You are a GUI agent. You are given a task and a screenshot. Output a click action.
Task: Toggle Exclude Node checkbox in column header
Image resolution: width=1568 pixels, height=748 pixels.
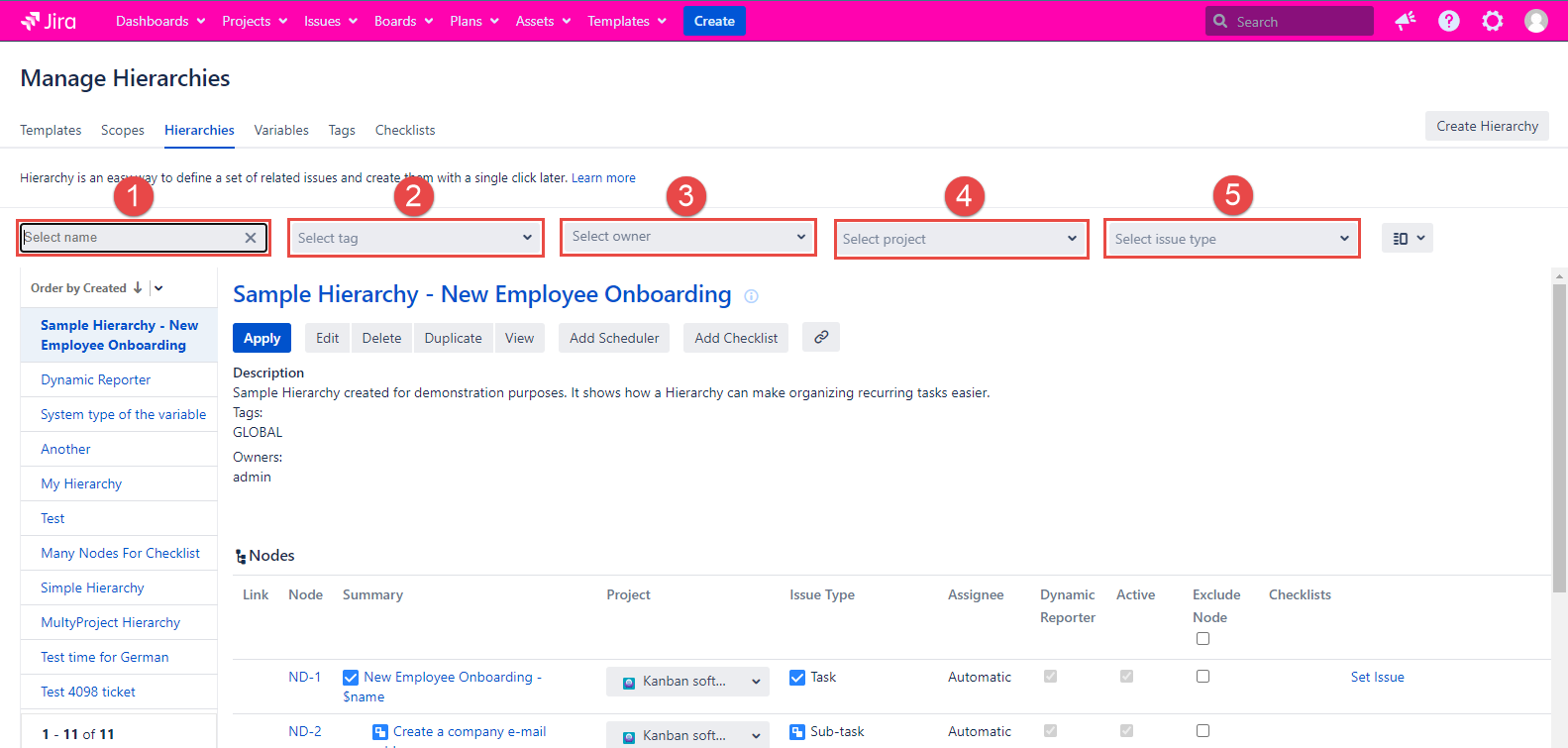[1202, 639]
